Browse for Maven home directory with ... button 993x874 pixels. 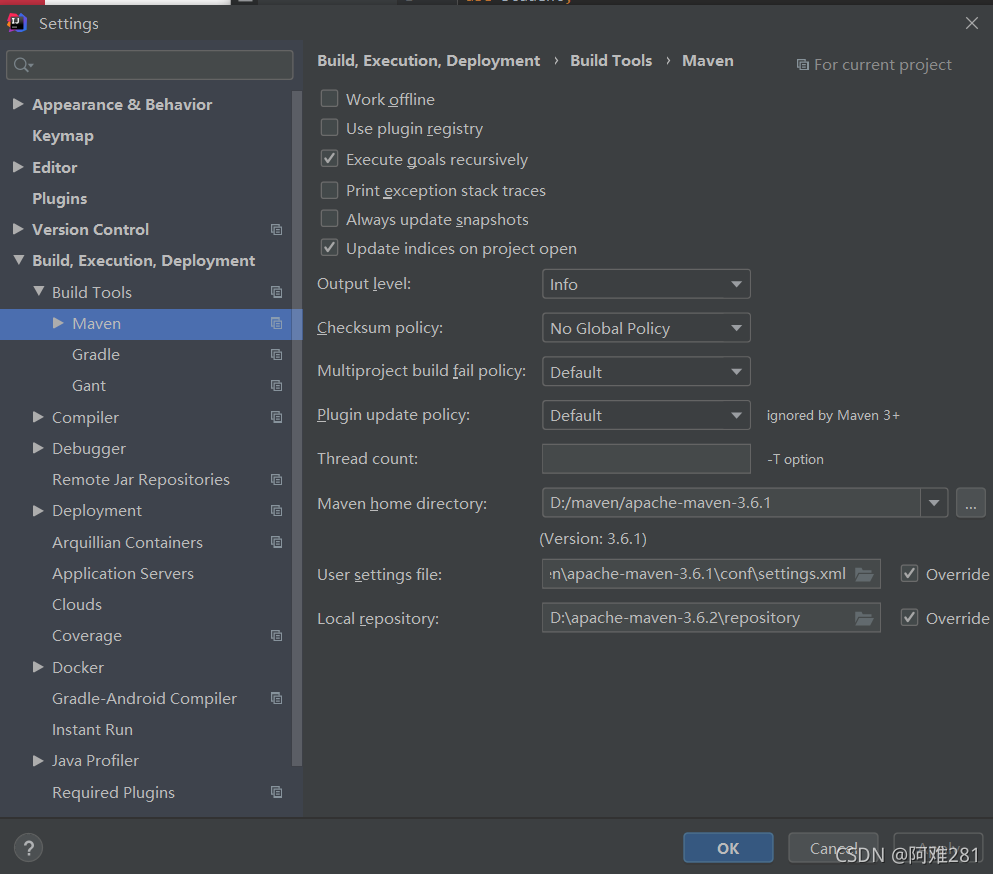(970, 503)
